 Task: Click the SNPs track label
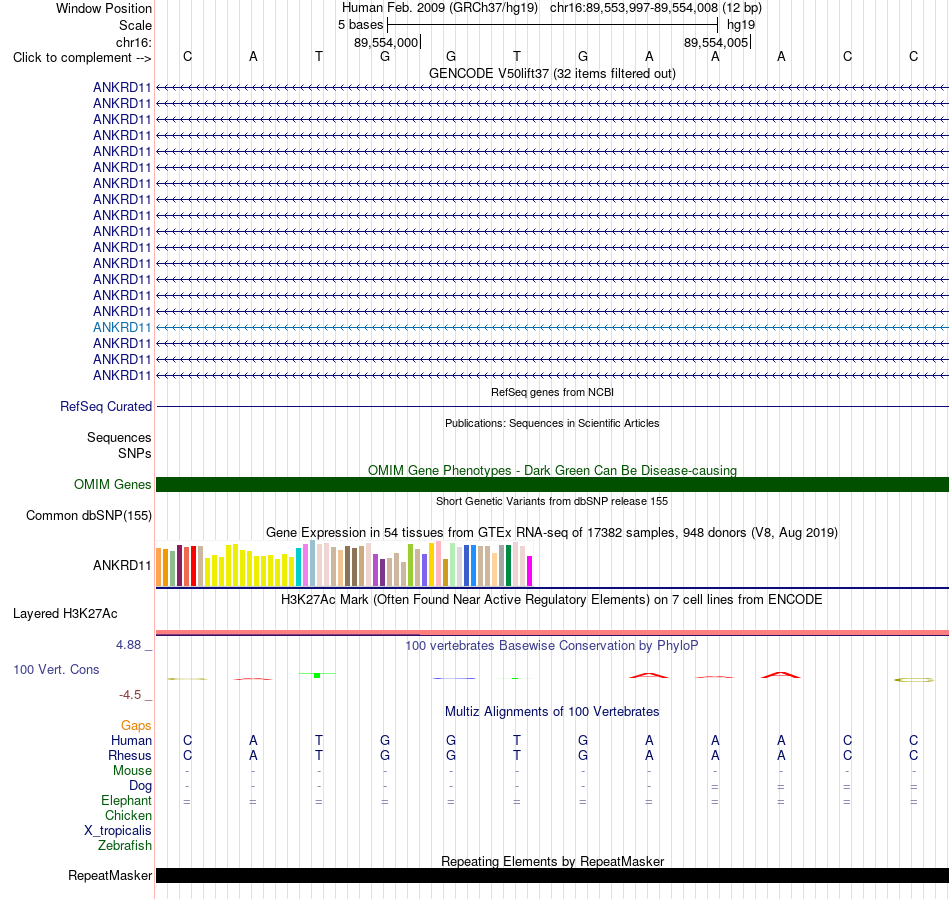[x=135, y=453]
